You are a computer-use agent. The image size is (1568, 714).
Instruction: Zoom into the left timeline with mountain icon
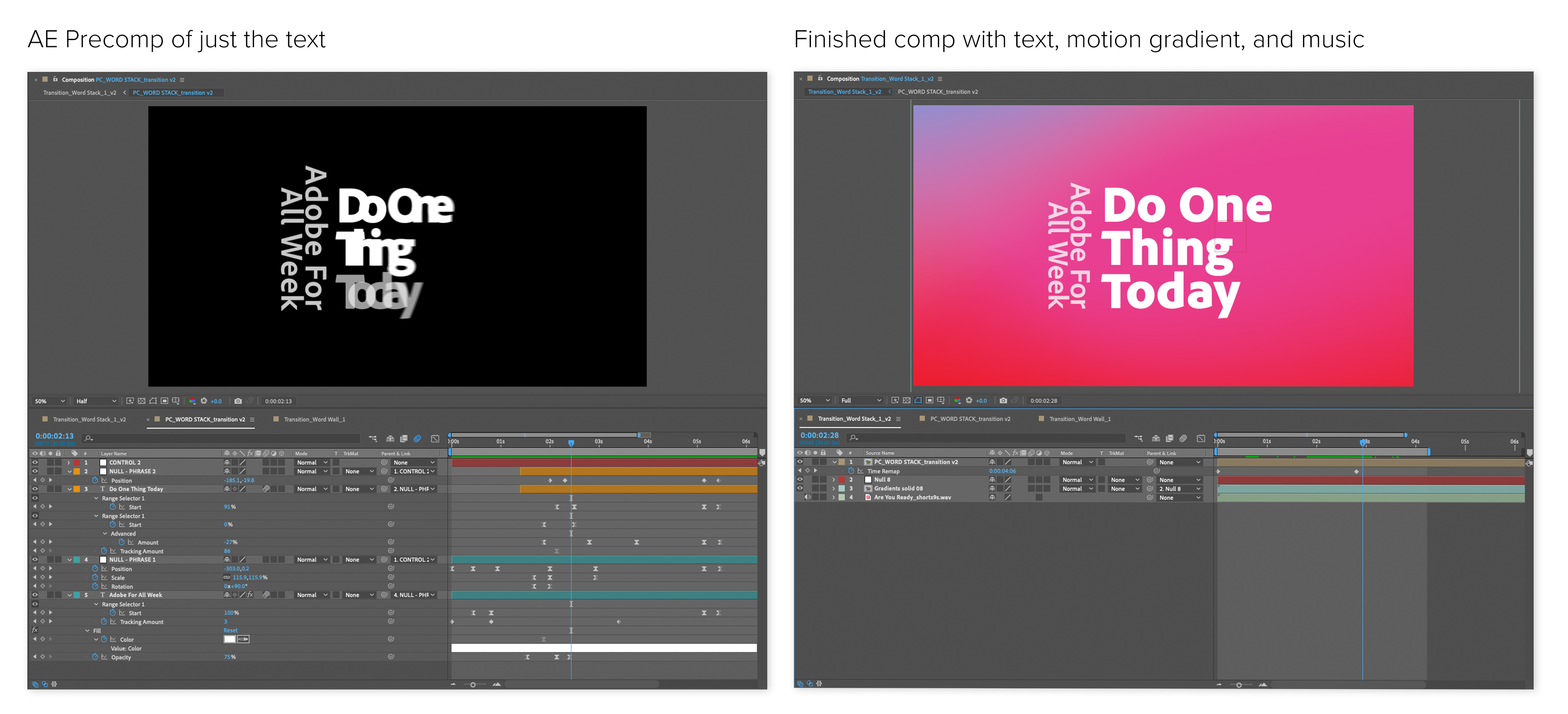pos(497,684)
